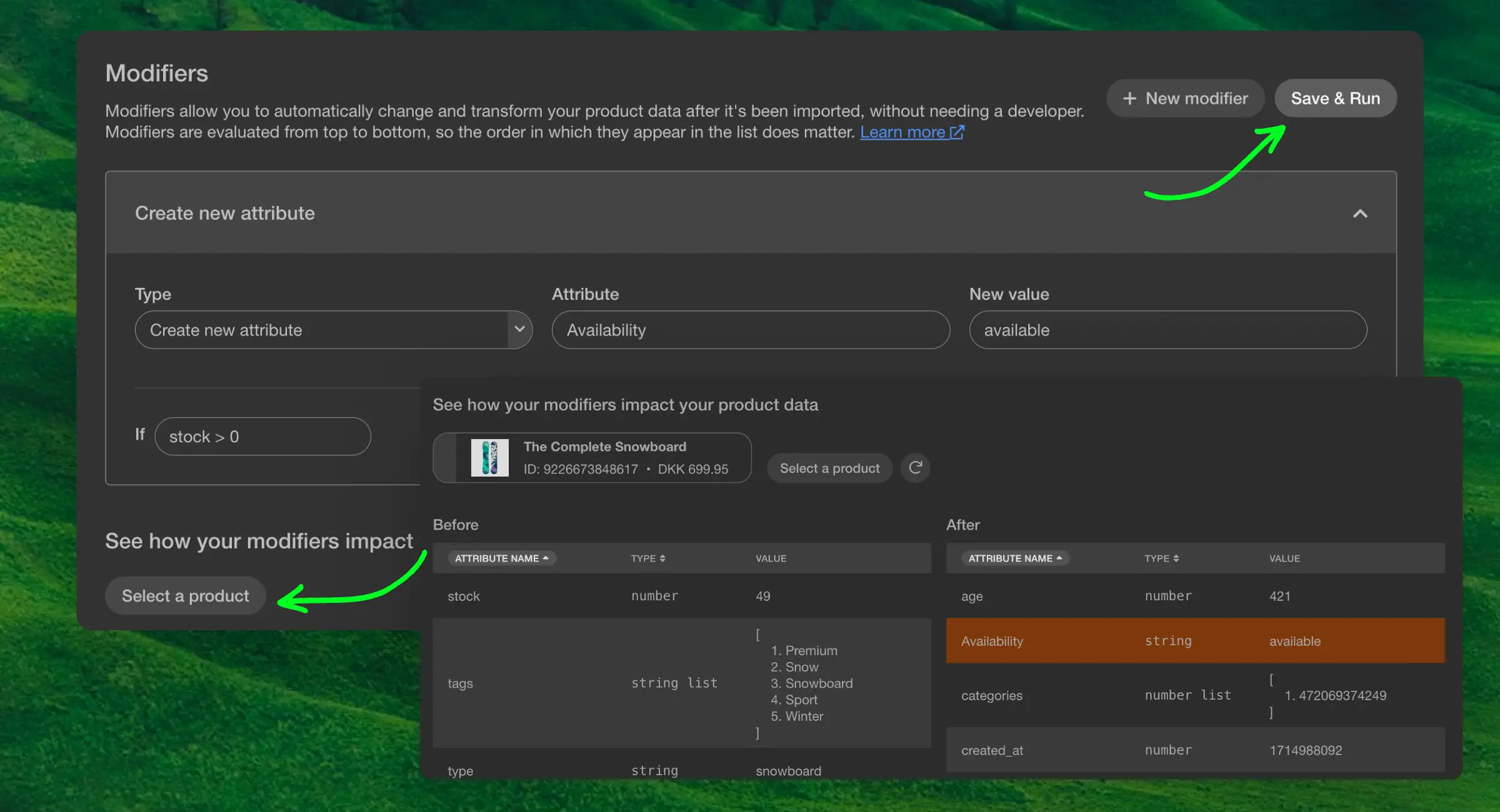1500x812 pixels.
Task: Click the age row in After table
Action: 1195,596
